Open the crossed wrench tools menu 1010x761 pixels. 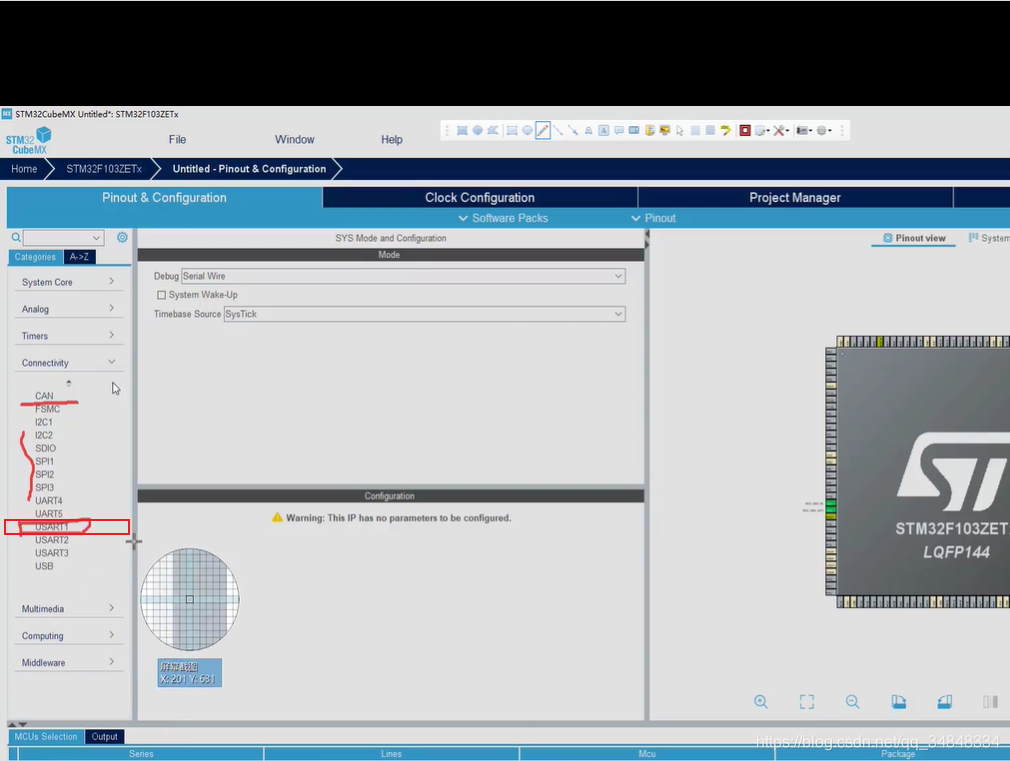pos(781,130)
